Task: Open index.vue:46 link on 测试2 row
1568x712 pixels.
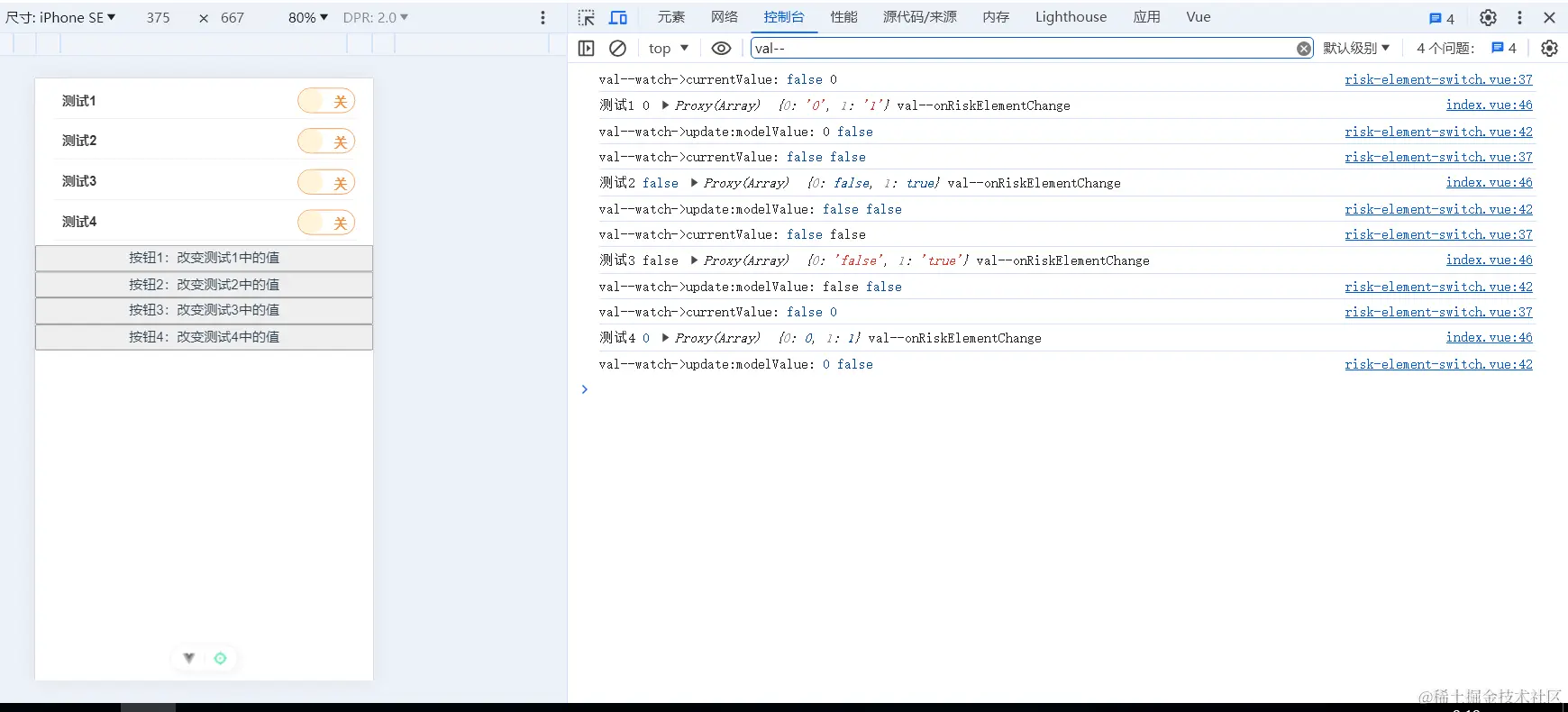Action: pyautogui.click(x=1489, y=183)
